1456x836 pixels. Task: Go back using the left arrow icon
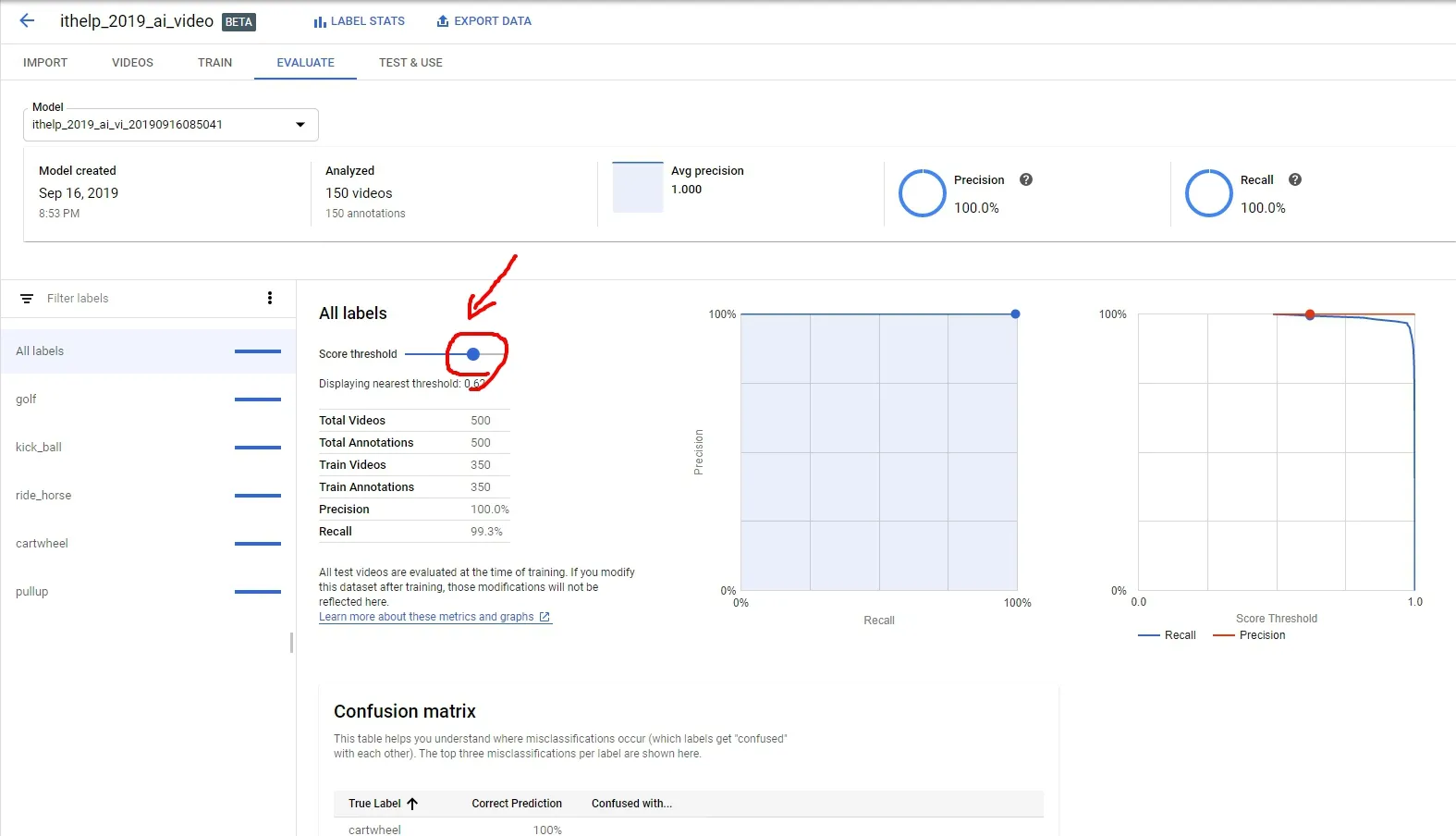click(x=27, y=20)
